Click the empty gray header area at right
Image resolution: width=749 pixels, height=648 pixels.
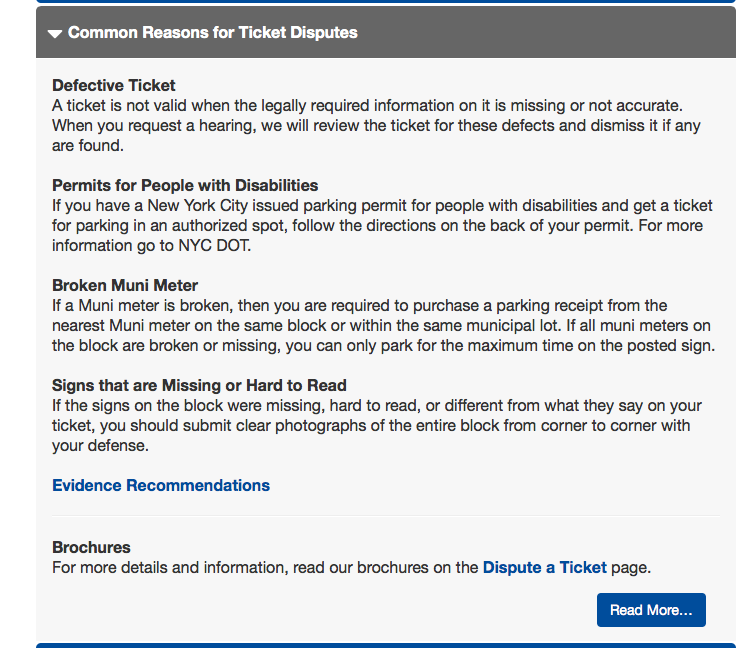tap(547, 32)
